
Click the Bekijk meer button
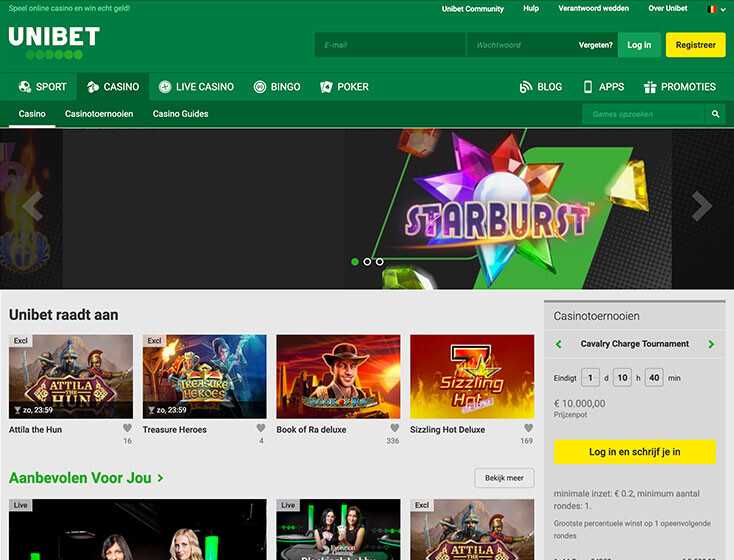pyautogui.click(x=504, y=478)
